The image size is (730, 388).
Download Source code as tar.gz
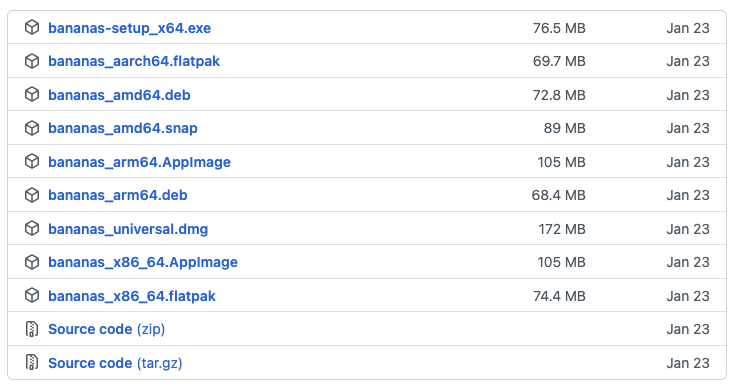(115, 363)
